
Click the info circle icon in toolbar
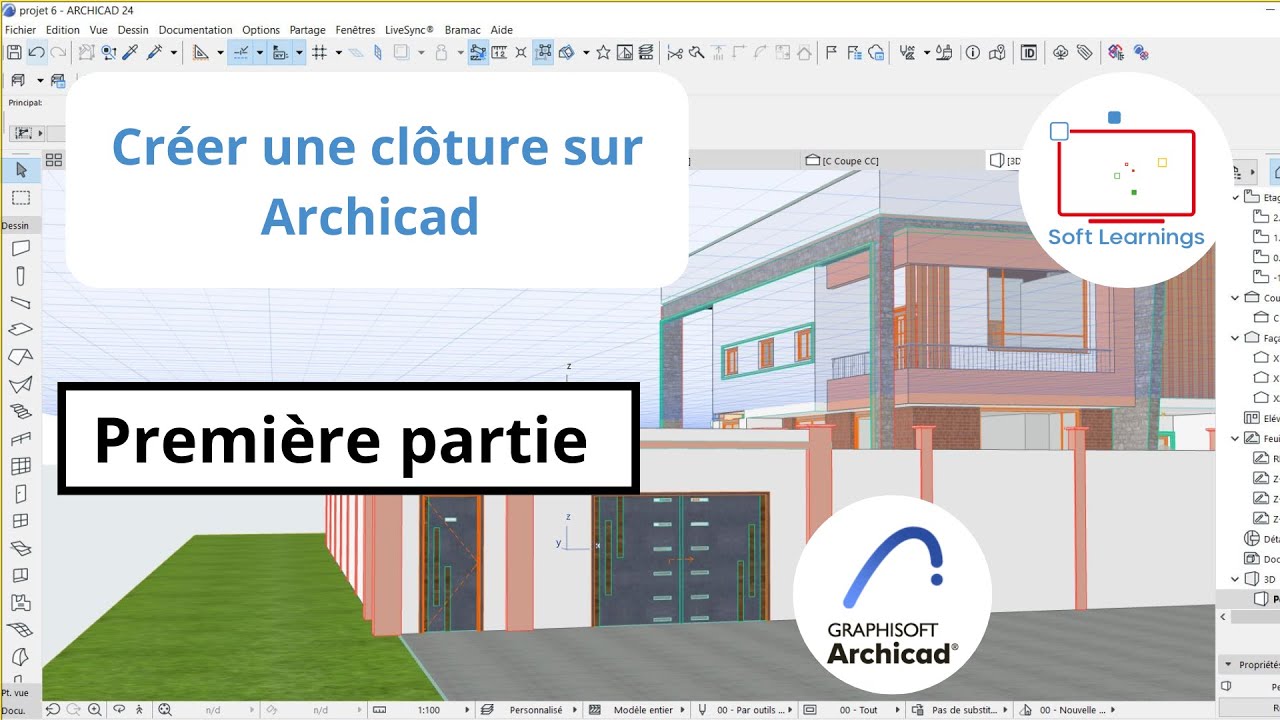pos(972,52)
